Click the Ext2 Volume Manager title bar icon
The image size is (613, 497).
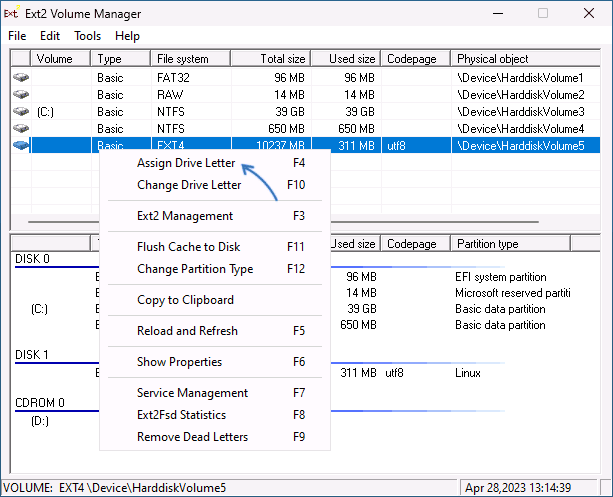(11, 13)
